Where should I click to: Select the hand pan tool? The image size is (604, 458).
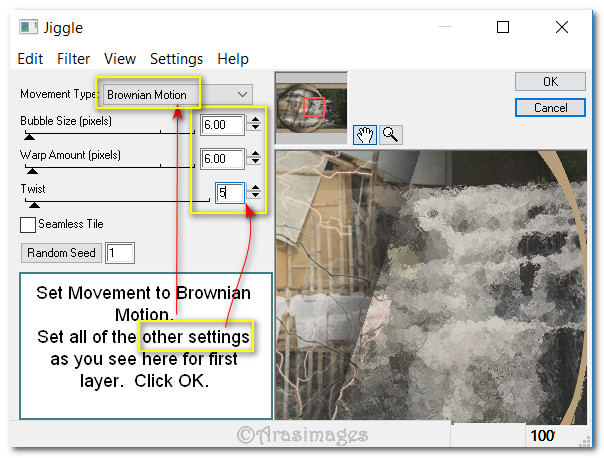pyautogui.click(x=364, y=134)
